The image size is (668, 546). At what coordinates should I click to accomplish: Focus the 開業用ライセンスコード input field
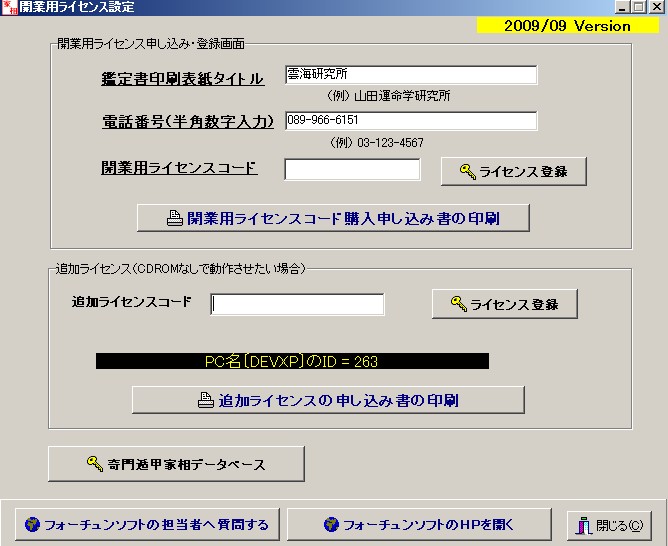point(352,170)
